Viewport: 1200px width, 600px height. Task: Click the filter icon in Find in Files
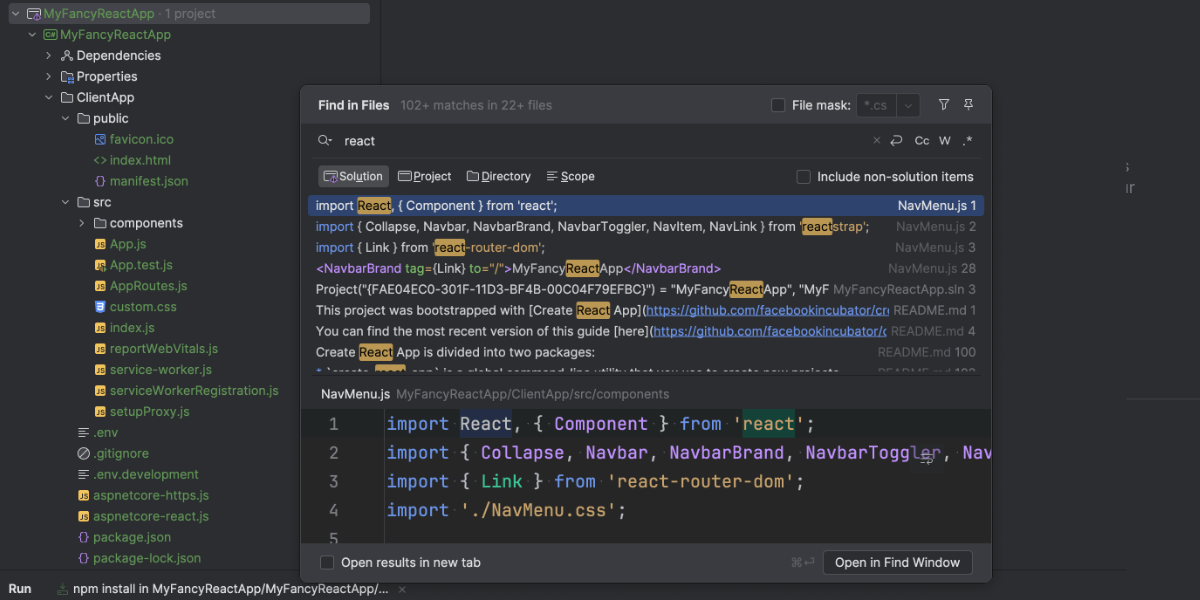[943, 105]
